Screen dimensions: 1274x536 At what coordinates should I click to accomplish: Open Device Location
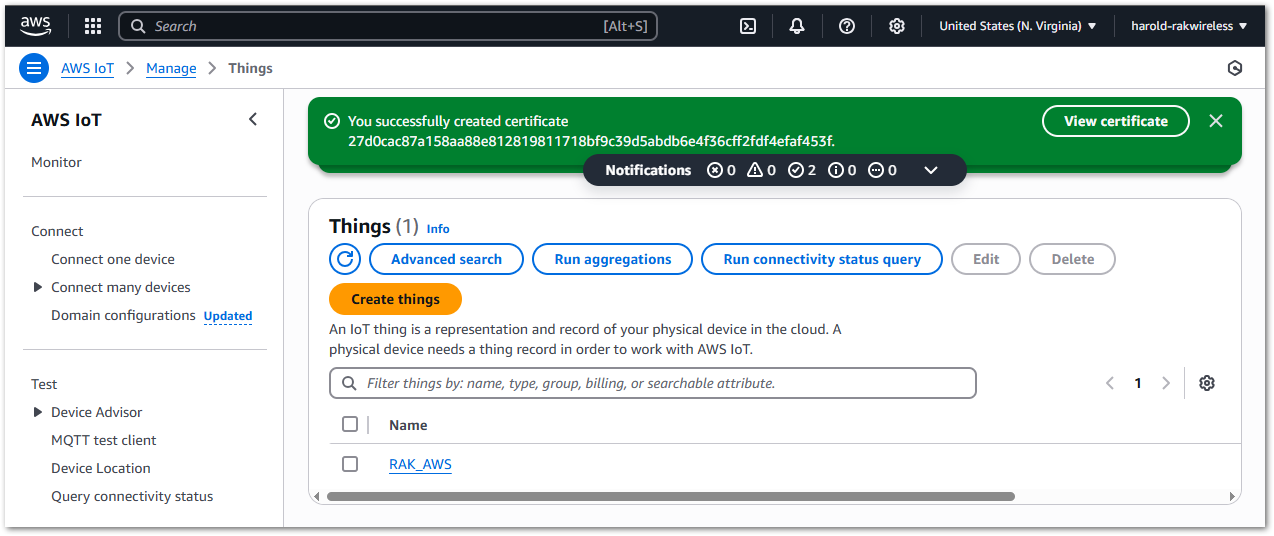(101, 468)
